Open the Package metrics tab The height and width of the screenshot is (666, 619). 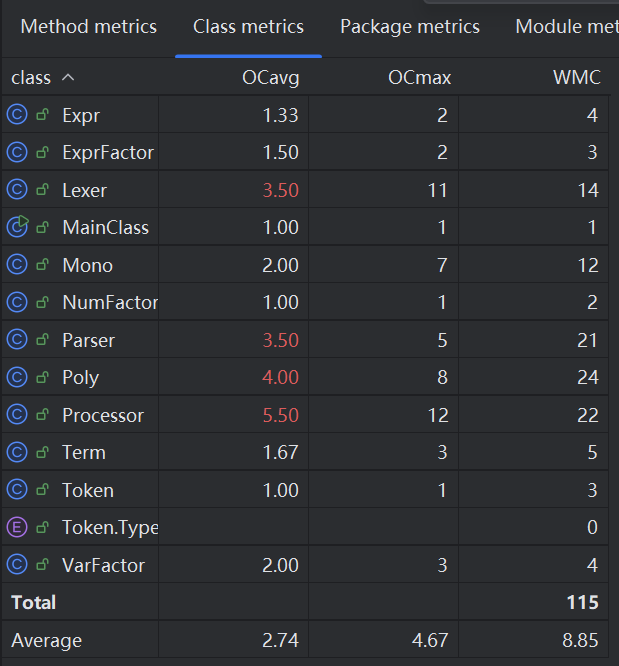point(410,27)
